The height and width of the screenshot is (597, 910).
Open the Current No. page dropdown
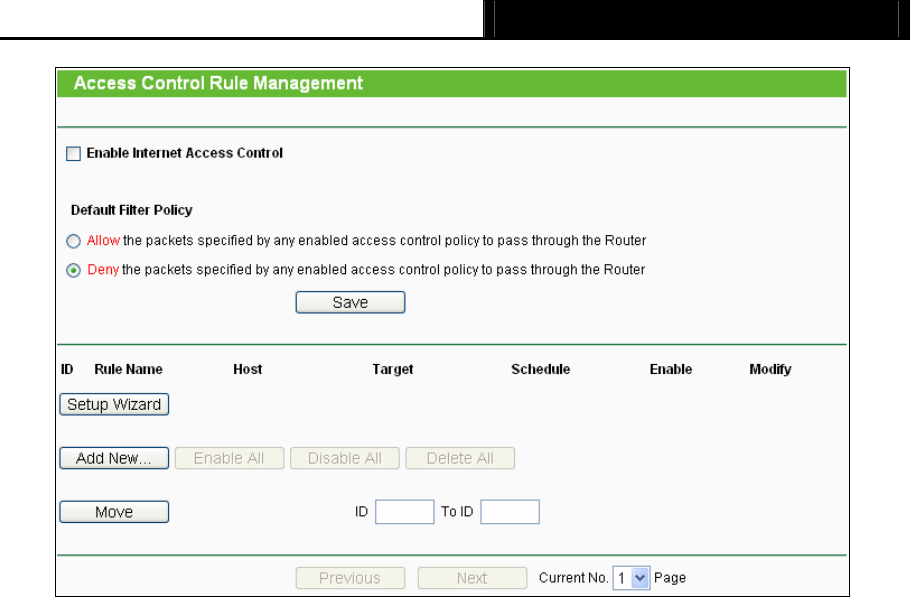tap(631, 578)
